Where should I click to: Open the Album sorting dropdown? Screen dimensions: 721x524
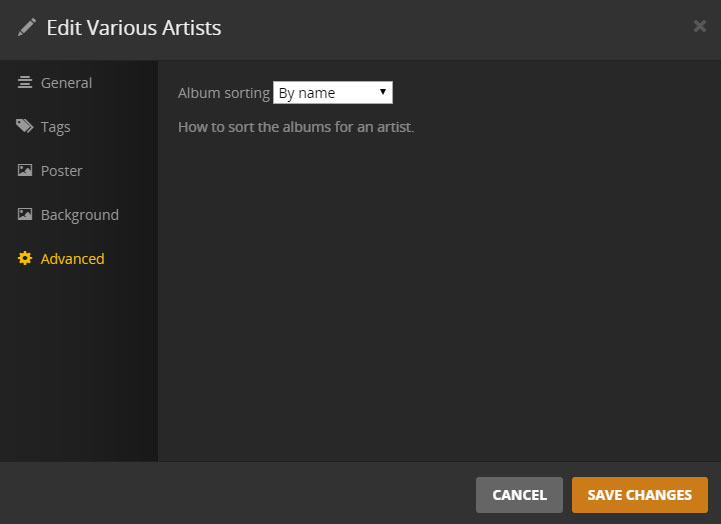(x=332, y=93)
